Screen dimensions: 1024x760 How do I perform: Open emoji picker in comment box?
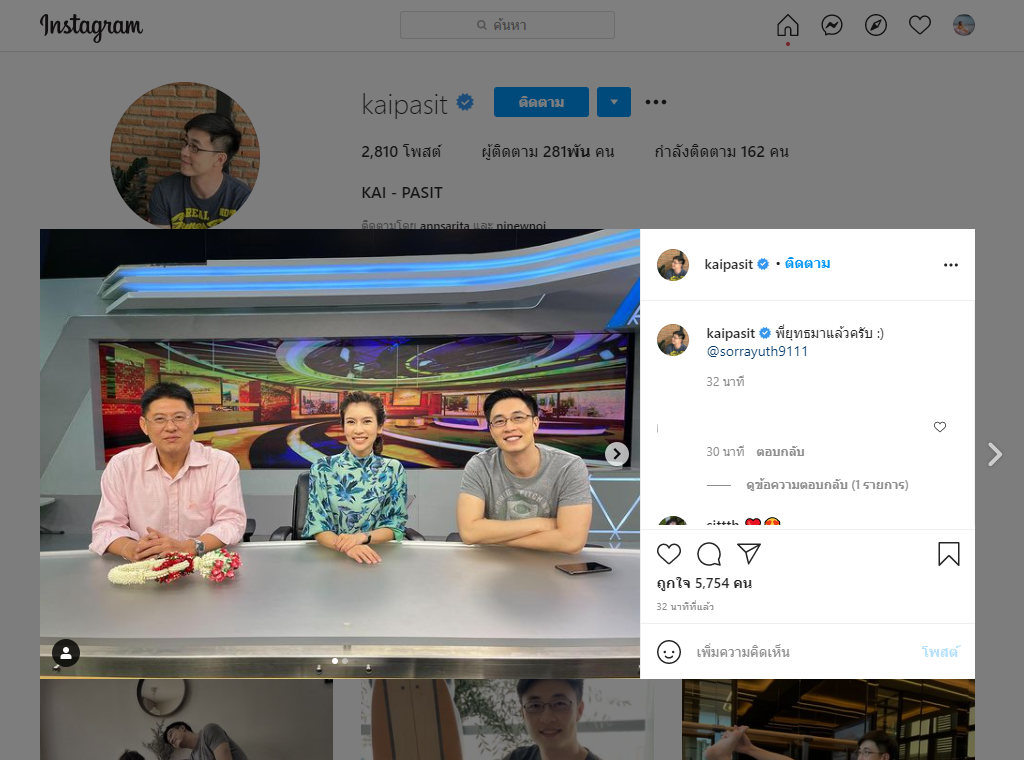pos(669,652)
